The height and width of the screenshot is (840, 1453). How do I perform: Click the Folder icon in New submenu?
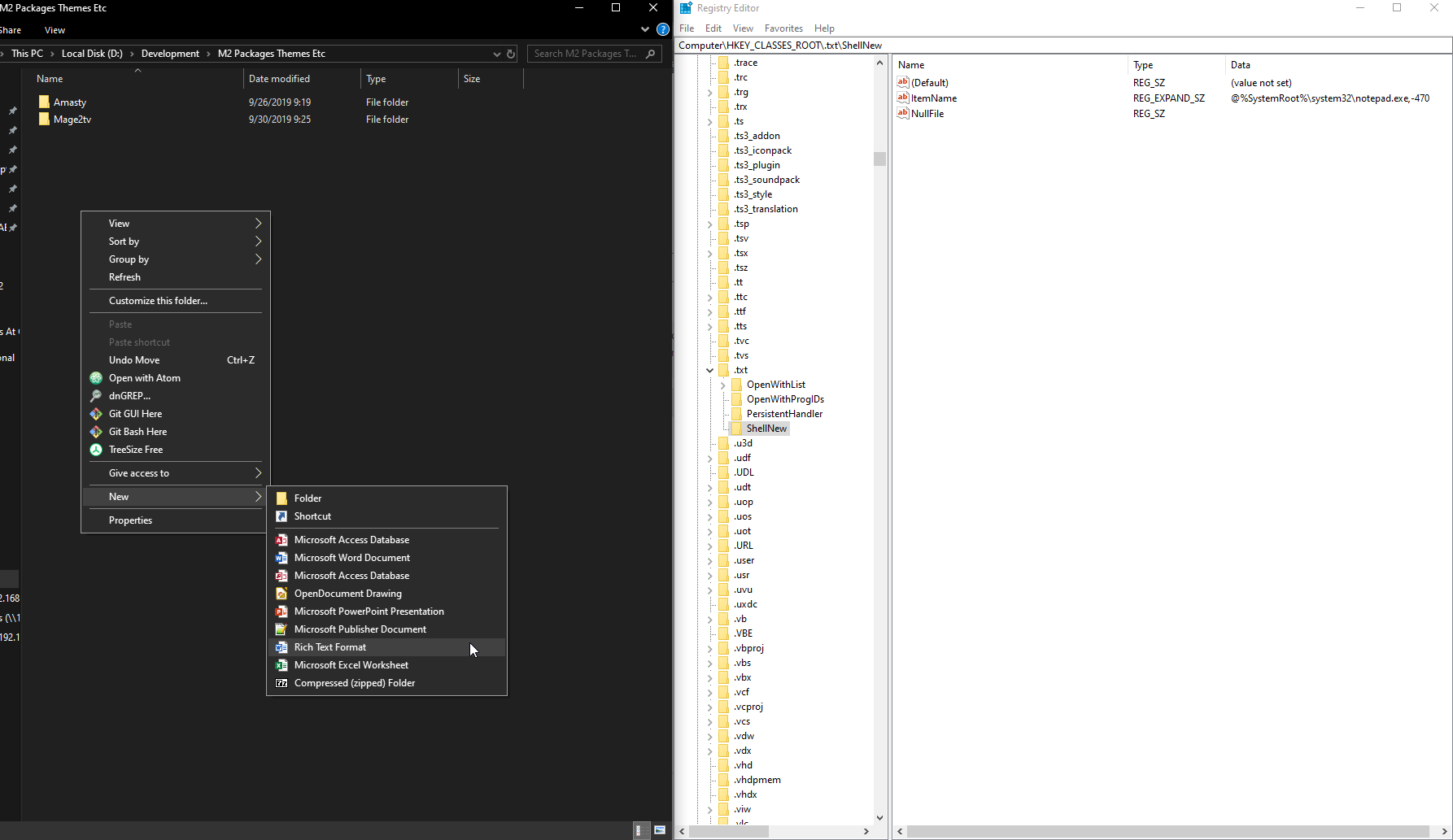click(x=281, y=498)
